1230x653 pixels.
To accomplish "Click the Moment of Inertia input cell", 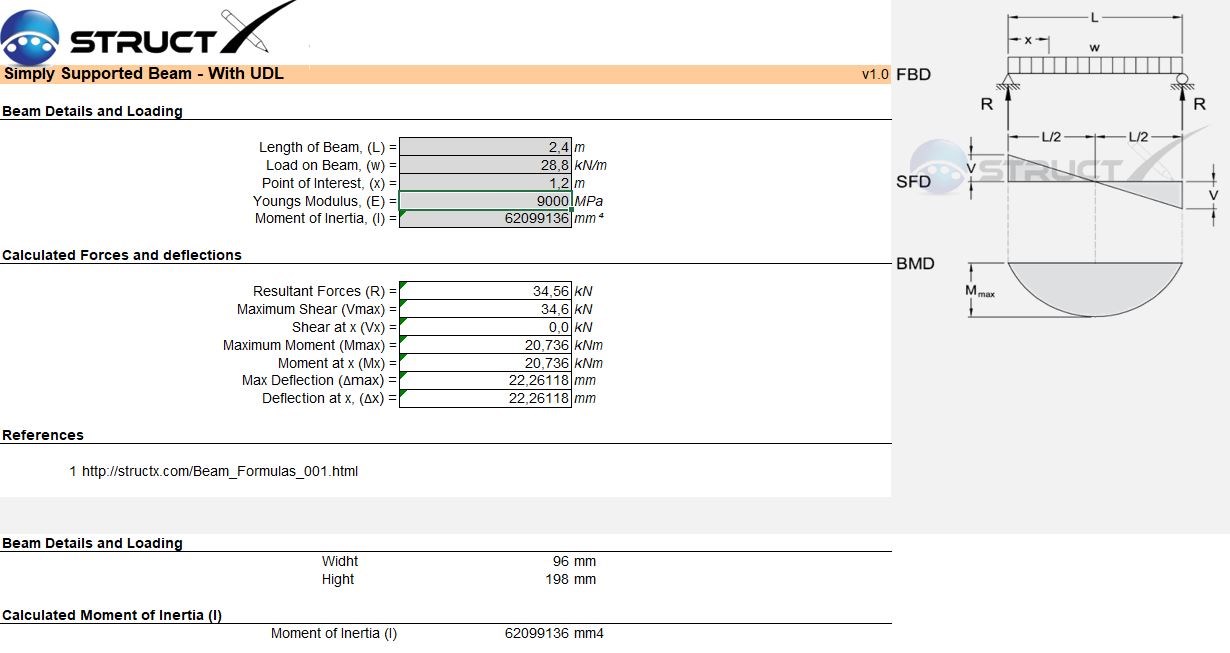I will click(485, 219).
